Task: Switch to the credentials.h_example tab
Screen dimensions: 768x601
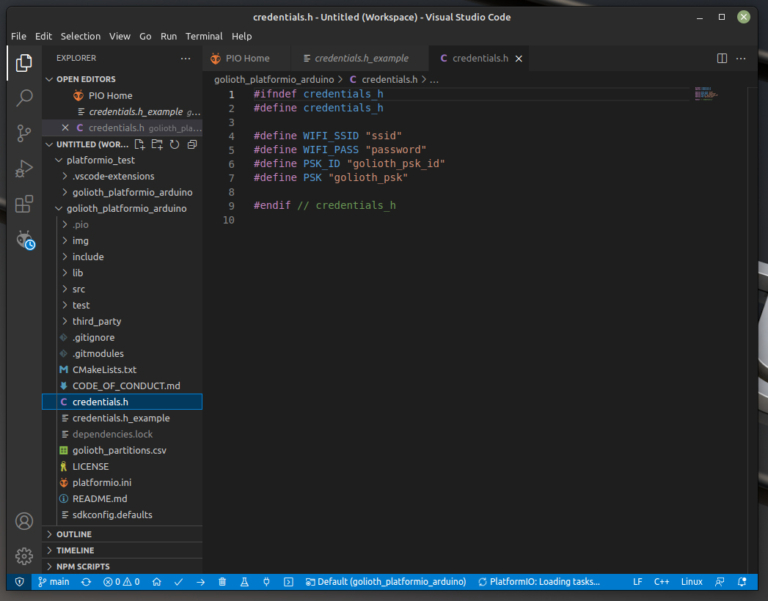Action: (361, 59)
